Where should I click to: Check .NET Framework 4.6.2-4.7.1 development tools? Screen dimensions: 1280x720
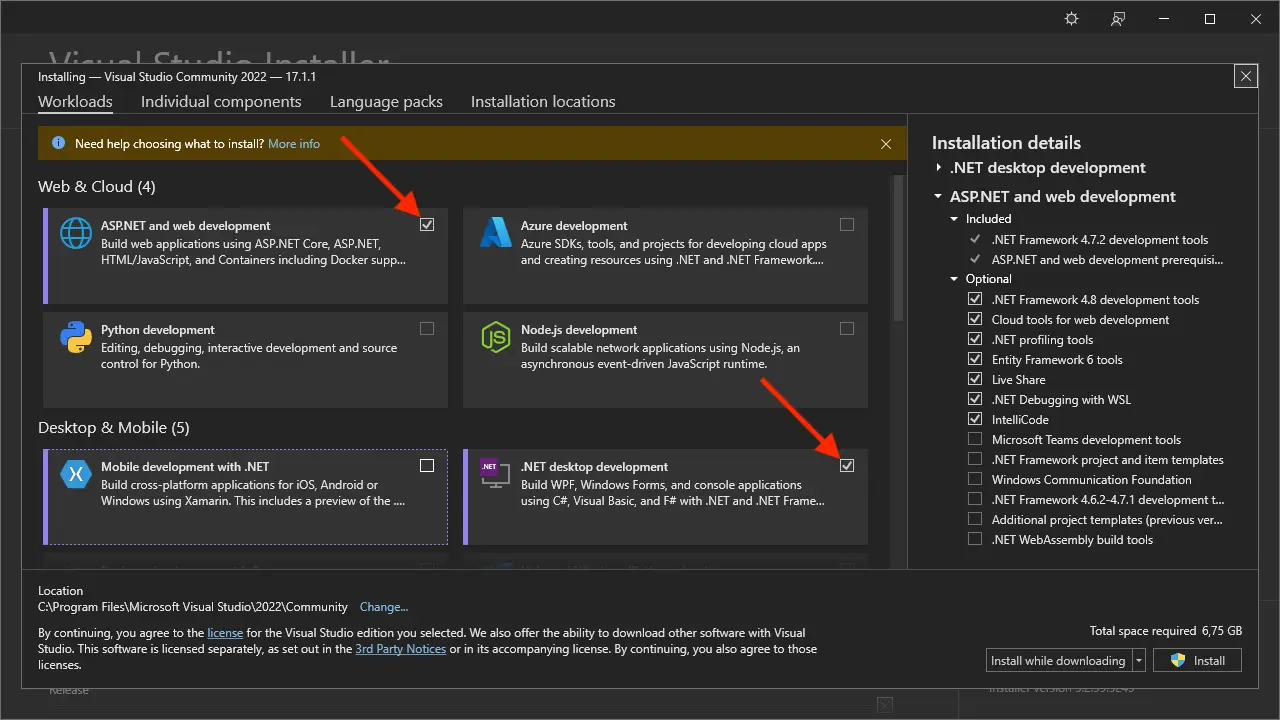tap(975, 500)
